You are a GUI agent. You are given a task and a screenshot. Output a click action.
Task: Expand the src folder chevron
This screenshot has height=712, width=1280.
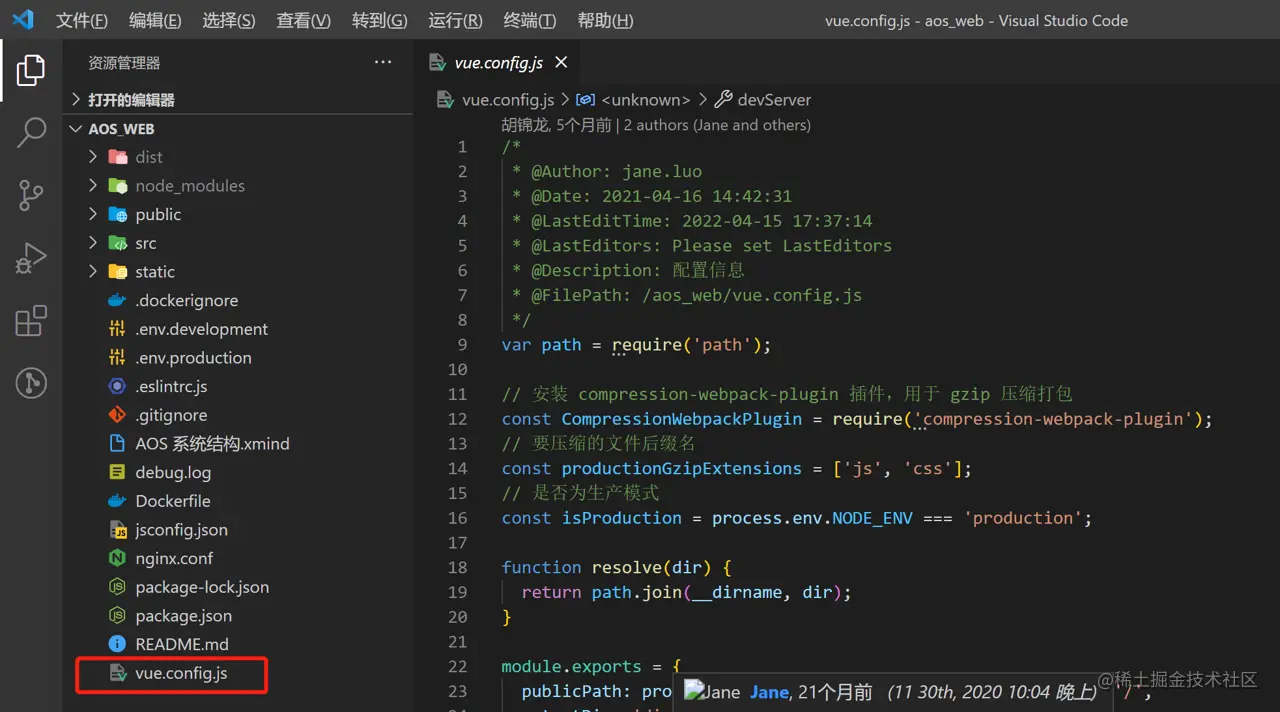[x=93, y=243]
